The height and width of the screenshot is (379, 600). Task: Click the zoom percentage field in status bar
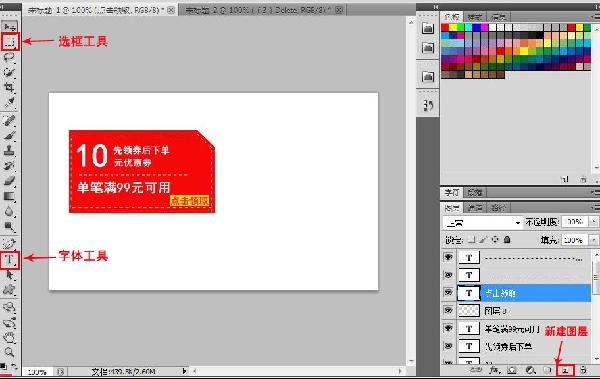[x=38, y=372]
